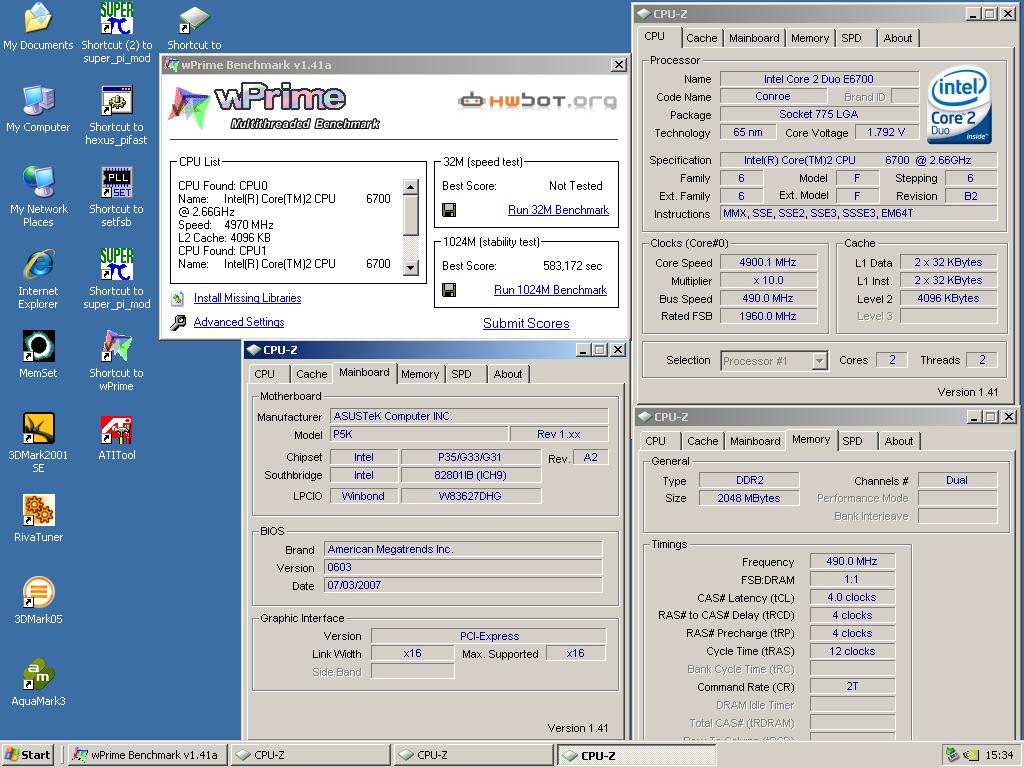
Task: Open ATITool desktop shortcut
Action: (x=116, y=437)
